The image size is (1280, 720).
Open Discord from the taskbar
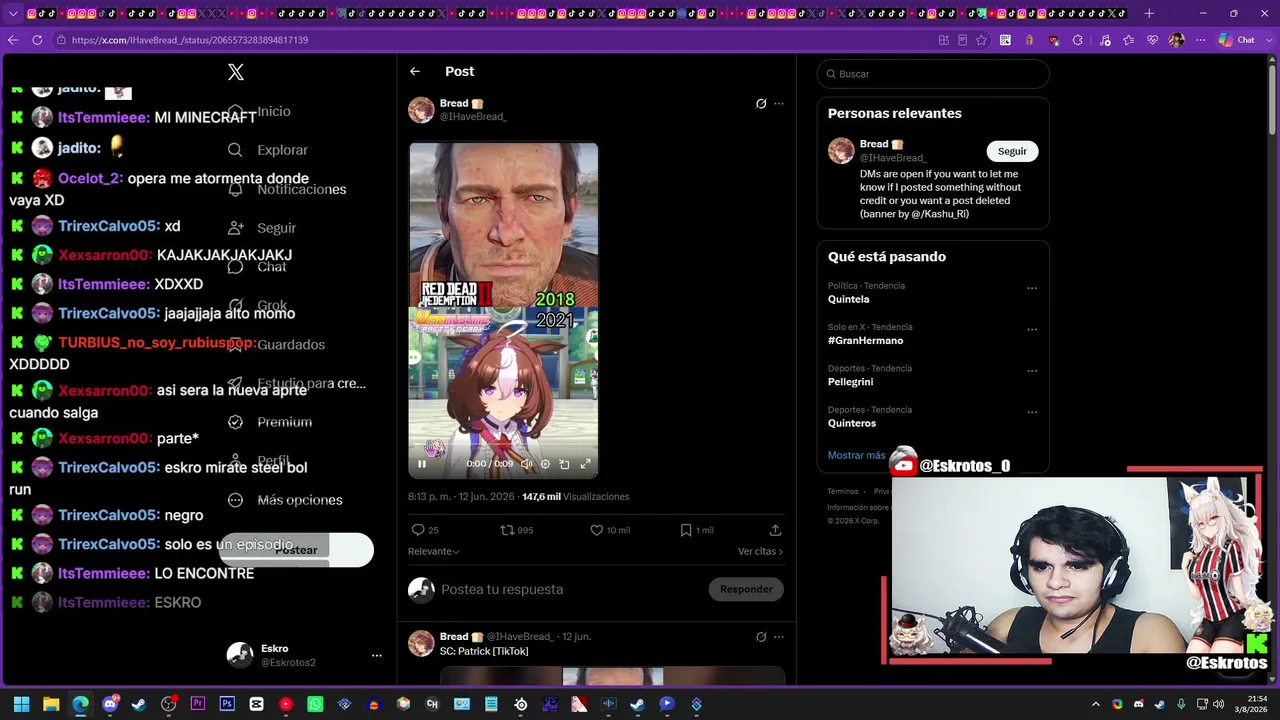pos(110,704)
